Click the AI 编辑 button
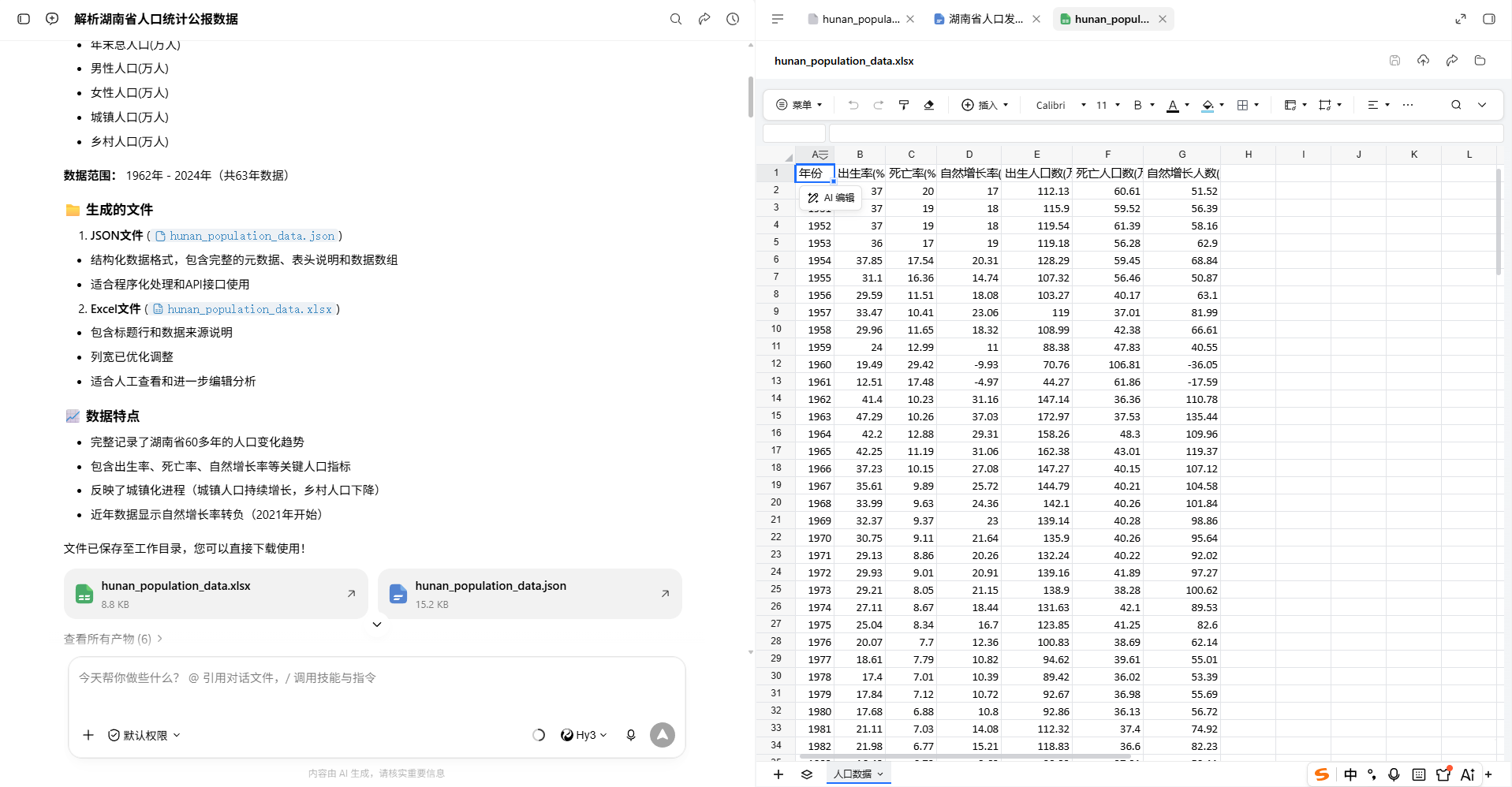Viewport: 1512px width, 787px height. (x=831, y=198)
